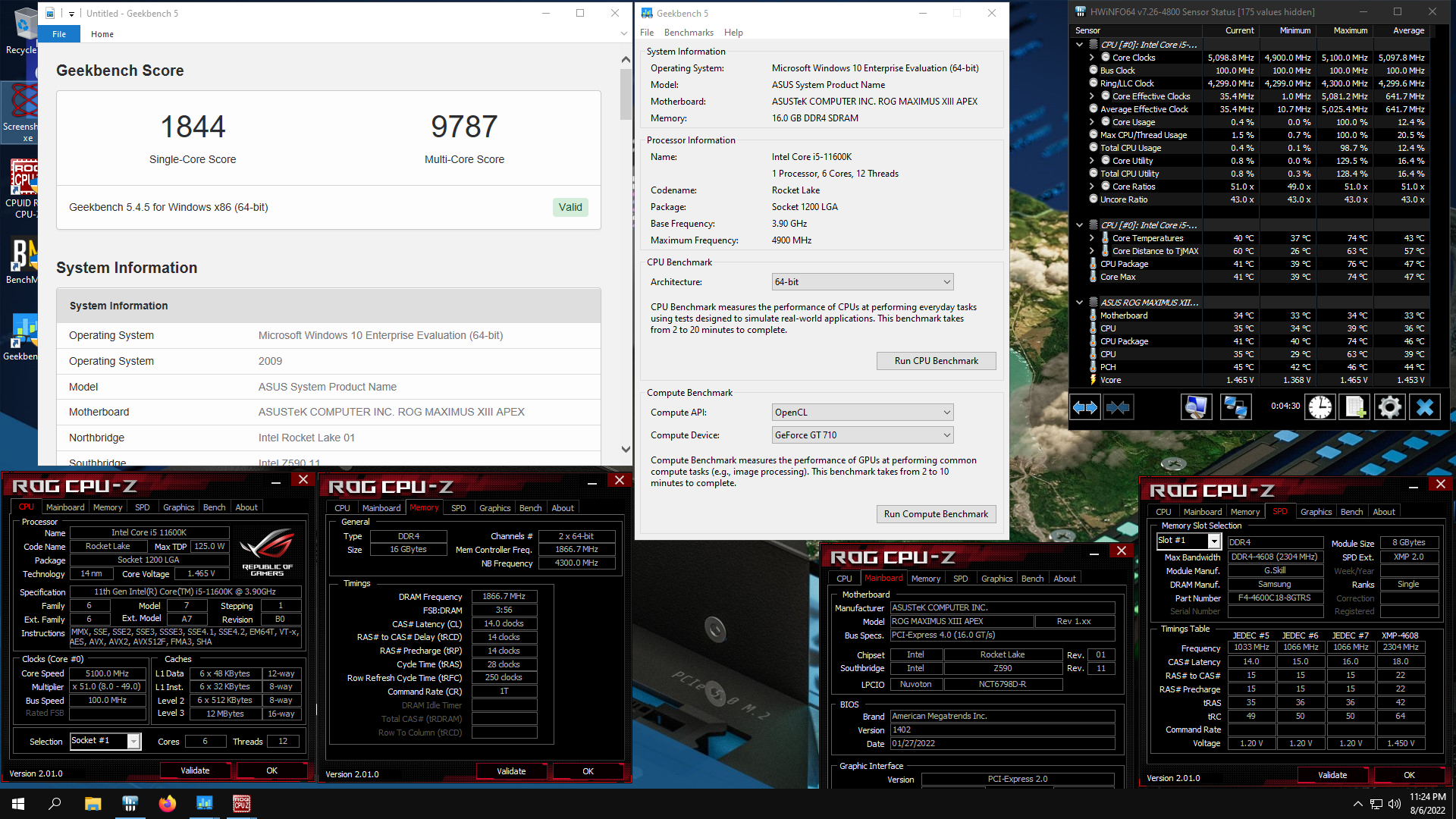
Task: Open HWiNFO system summary monitor-magnifier icon
Action: click(1196, 407)
